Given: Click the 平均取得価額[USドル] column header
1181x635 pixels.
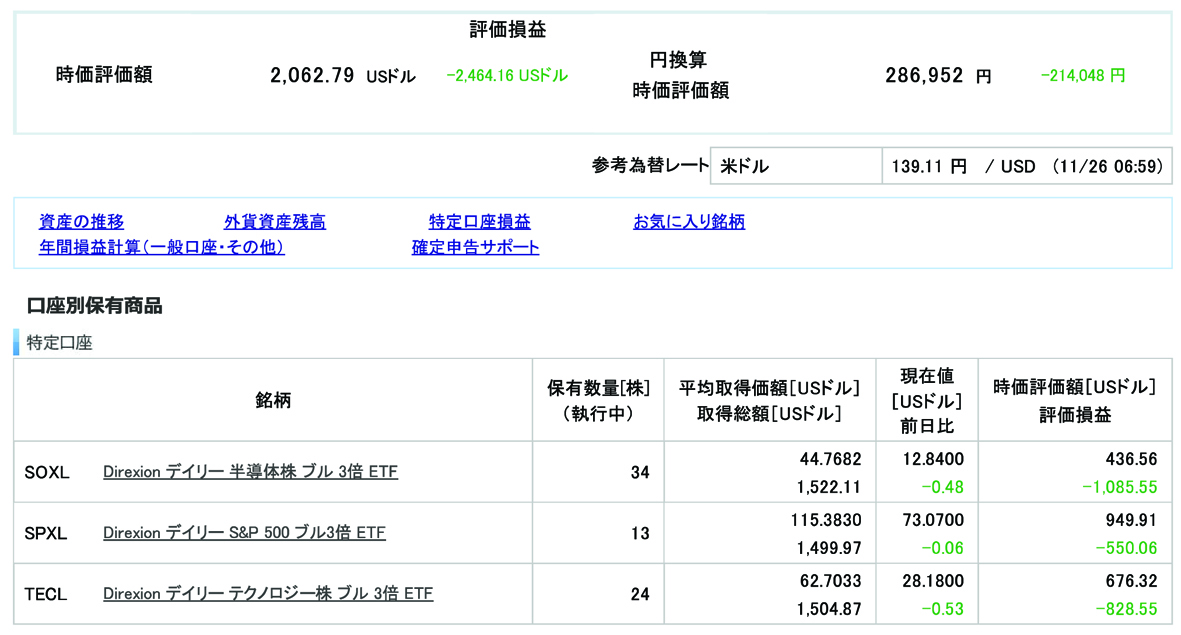Looking at the screenshot, I should point(769,388).
